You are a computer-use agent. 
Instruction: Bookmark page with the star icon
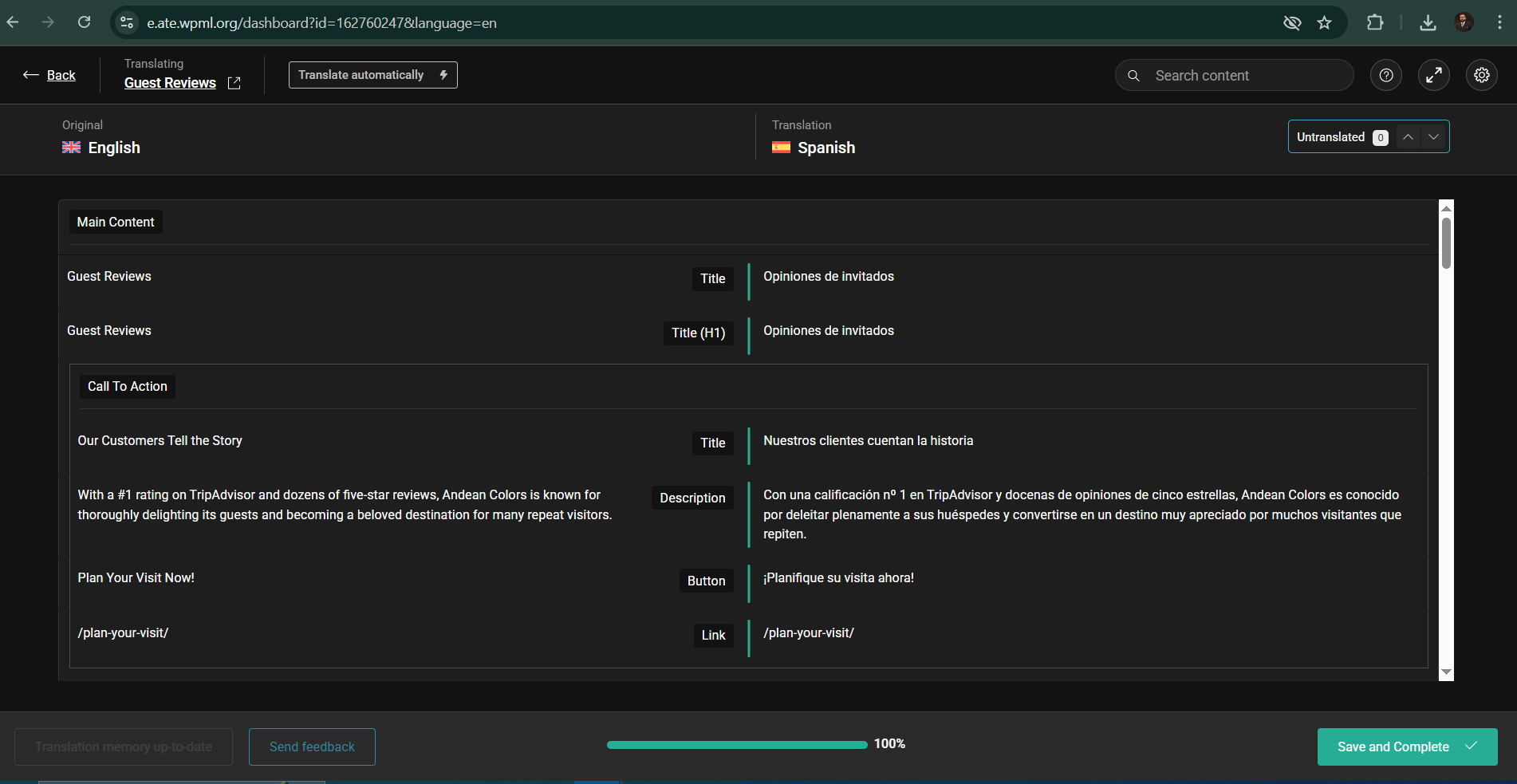coord(1325,22)
